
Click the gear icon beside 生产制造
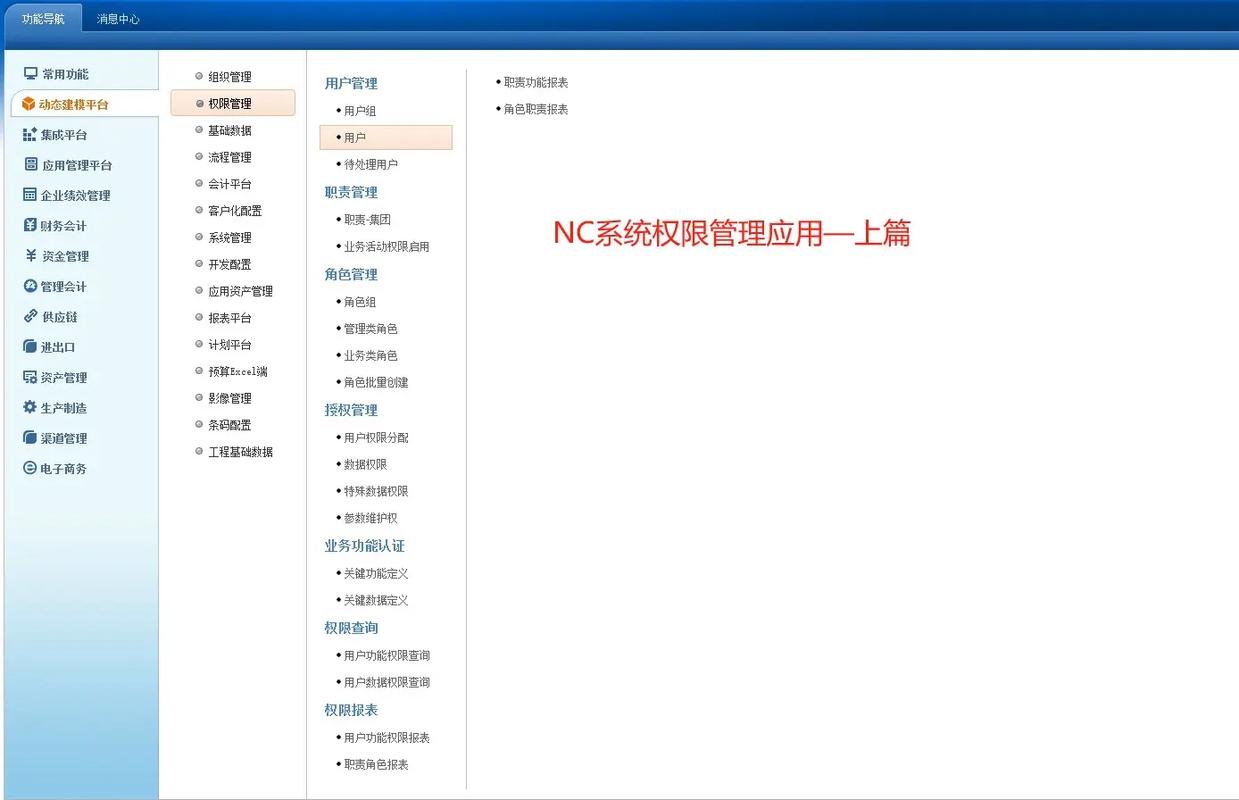30,407
